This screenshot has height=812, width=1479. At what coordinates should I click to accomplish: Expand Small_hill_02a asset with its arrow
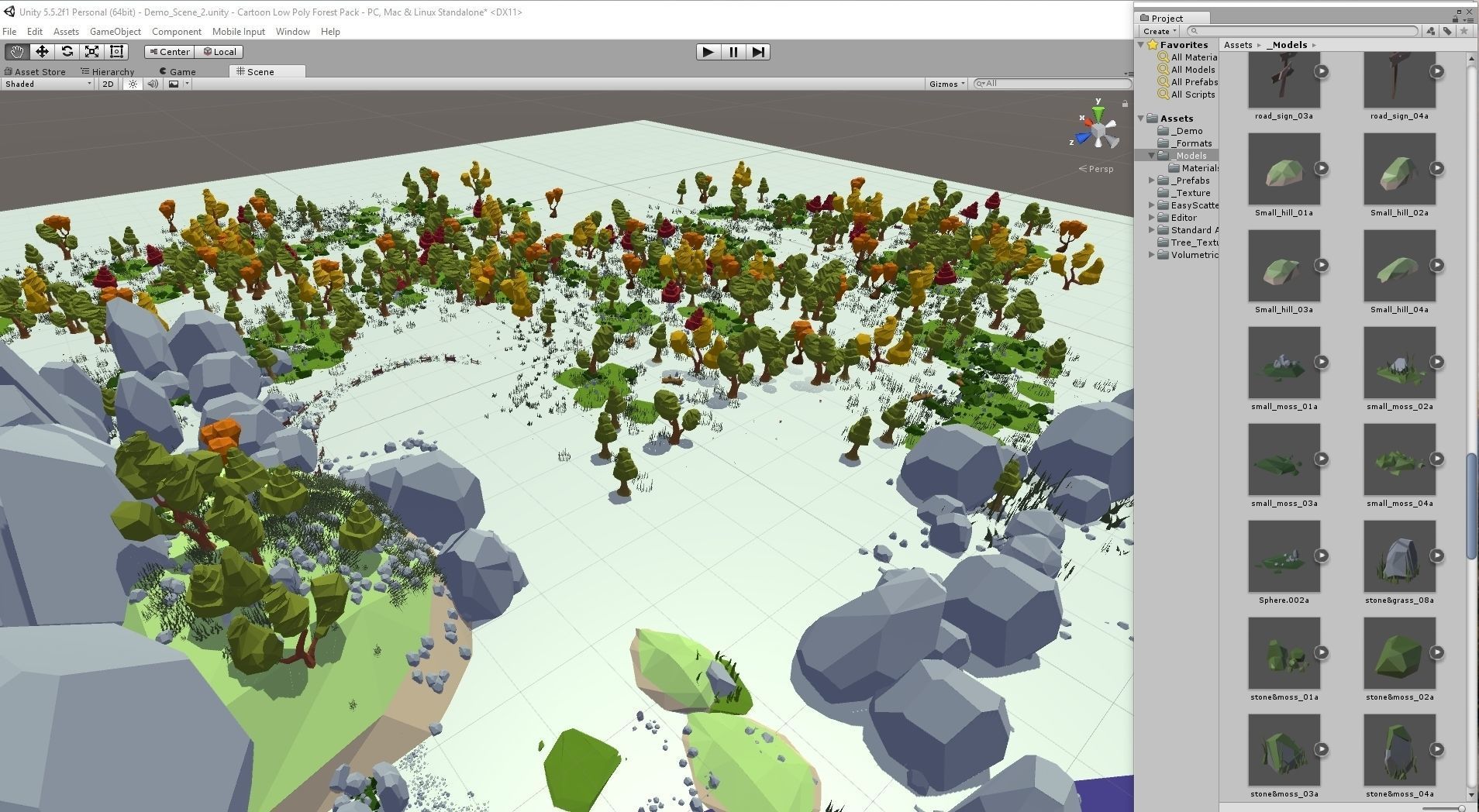click(x=1437, y=168)
